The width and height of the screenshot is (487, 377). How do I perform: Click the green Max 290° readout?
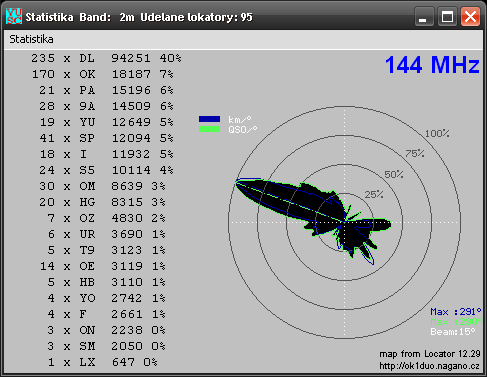(456, 322)
